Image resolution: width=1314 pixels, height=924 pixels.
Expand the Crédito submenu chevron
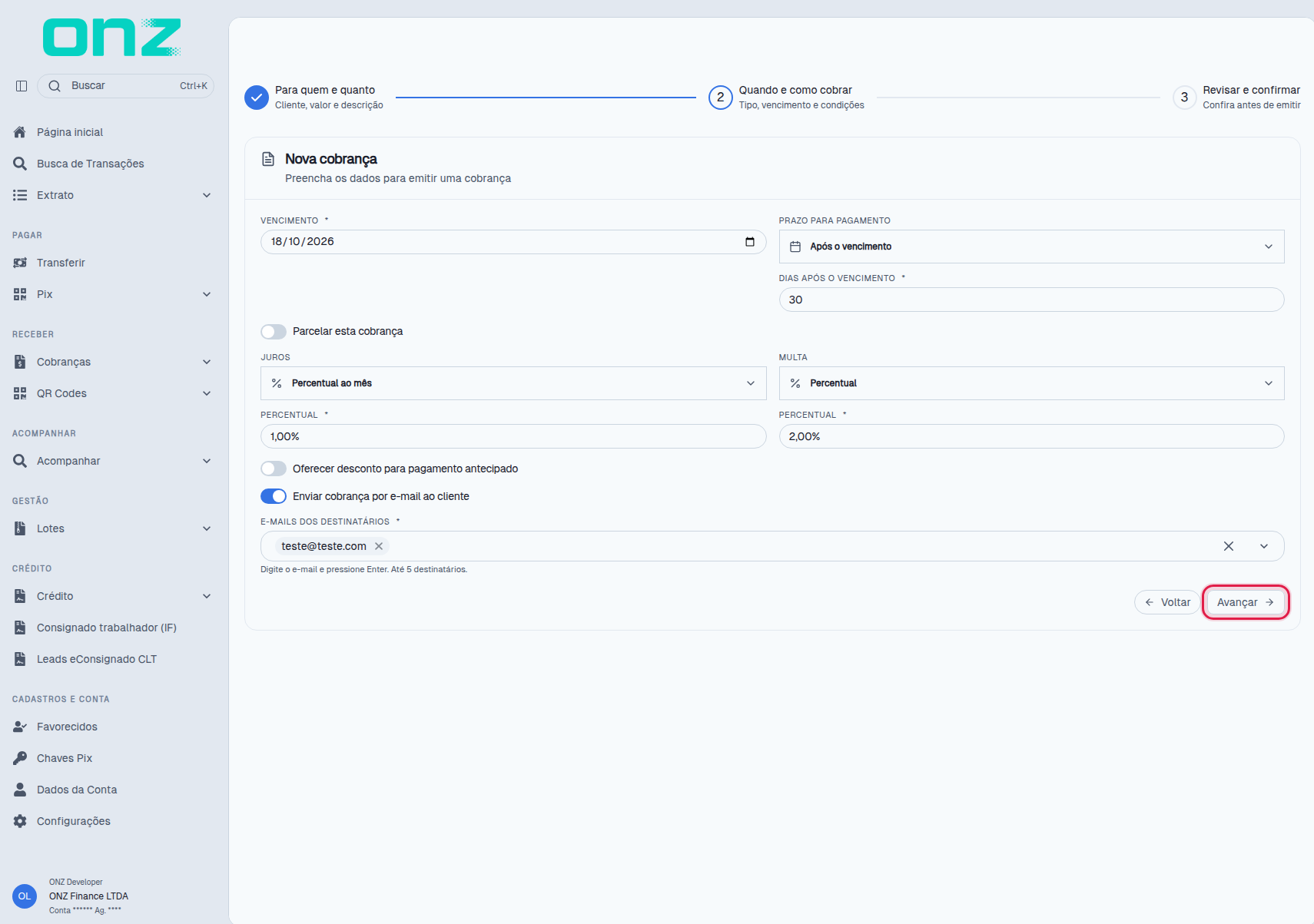click(x=207, y=596)
